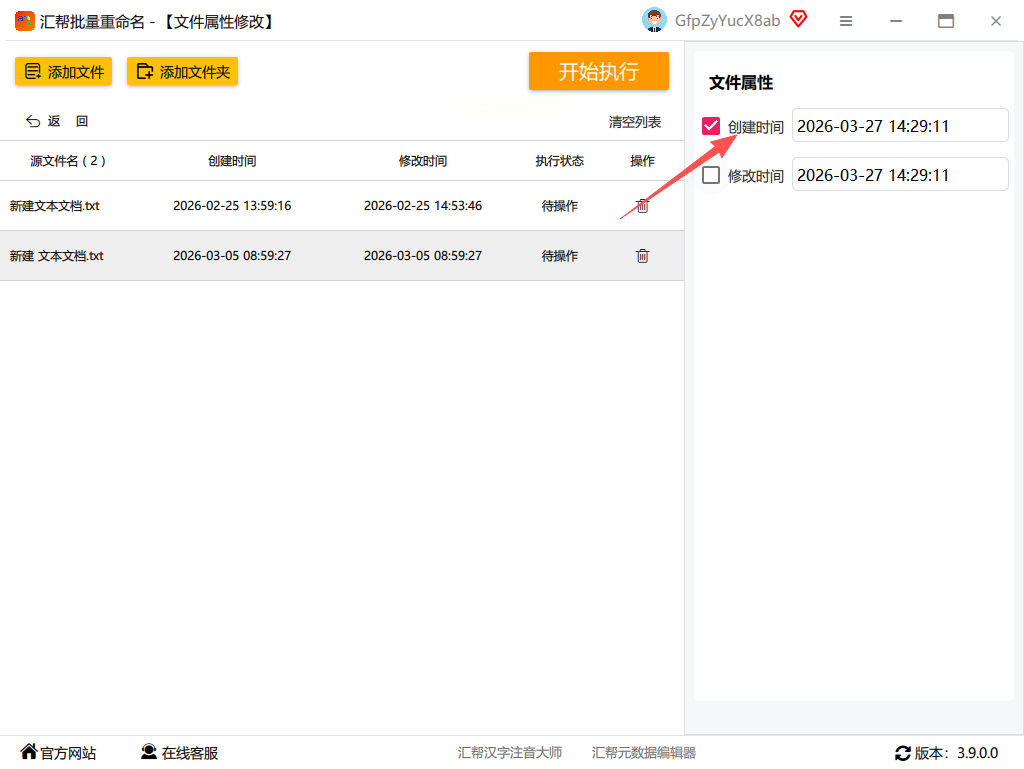Click the 执行状态 column header
Image resolution: width=1024 pixels, height=769 pixels.
(x=560, y=161)
